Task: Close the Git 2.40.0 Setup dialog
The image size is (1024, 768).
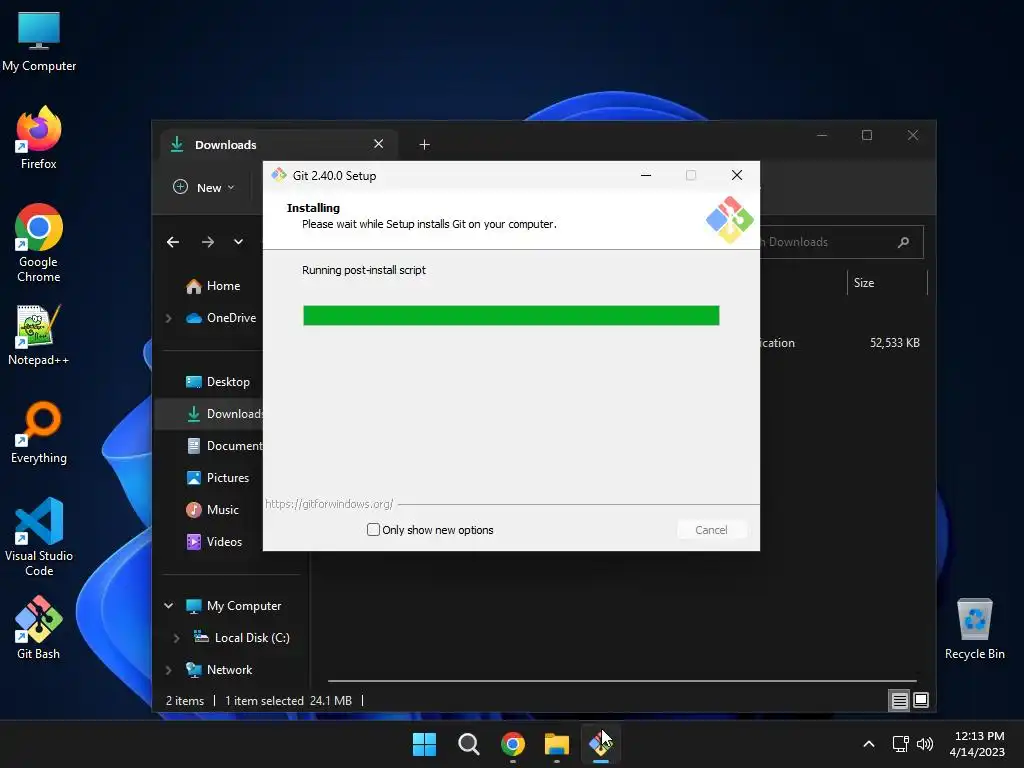Action: coord(737,175)
